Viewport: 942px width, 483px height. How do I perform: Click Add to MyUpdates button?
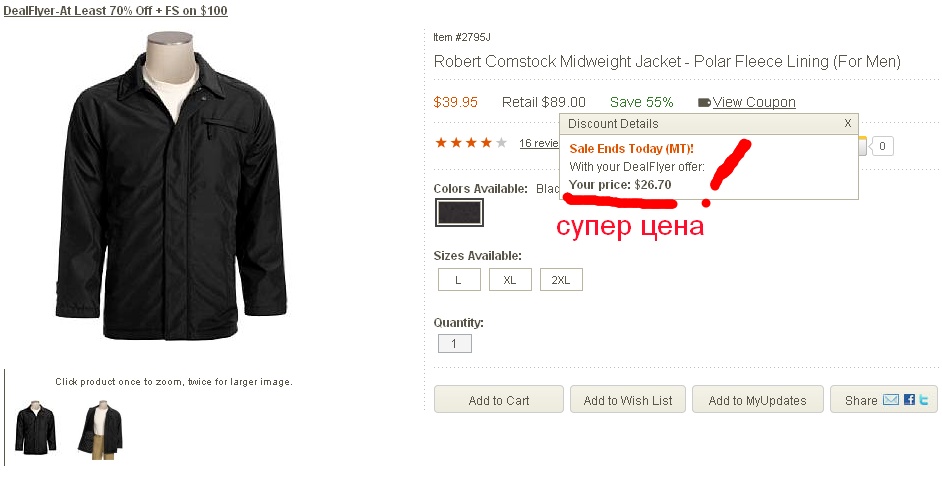pyautogui.click(x=757, y=399)
